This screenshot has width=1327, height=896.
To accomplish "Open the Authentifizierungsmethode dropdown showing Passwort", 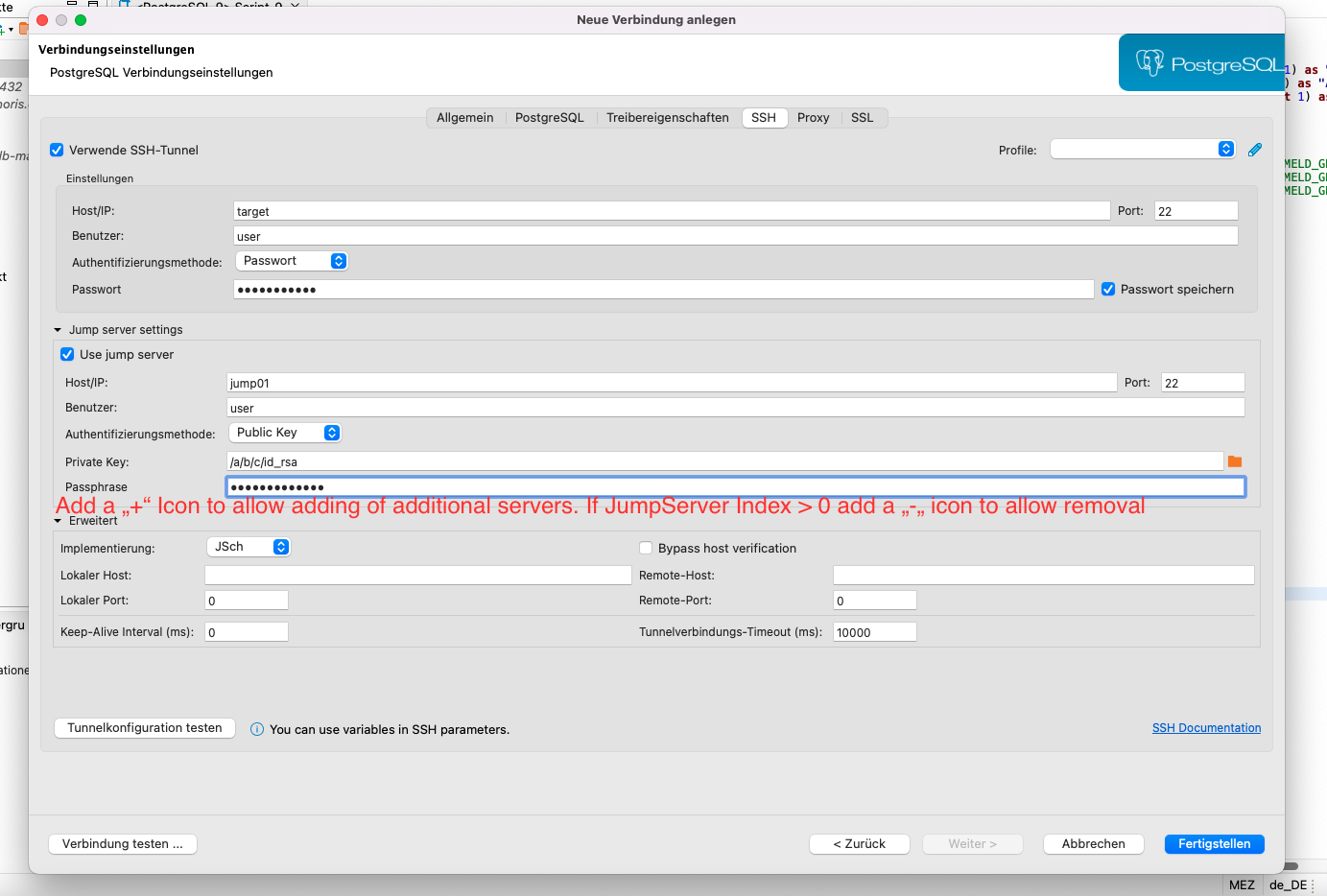I will [x=292, y=260].
